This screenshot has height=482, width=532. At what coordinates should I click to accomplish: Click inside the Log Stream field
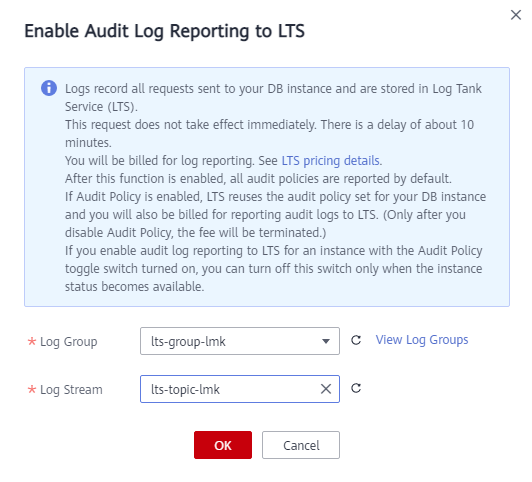[240, 389]
